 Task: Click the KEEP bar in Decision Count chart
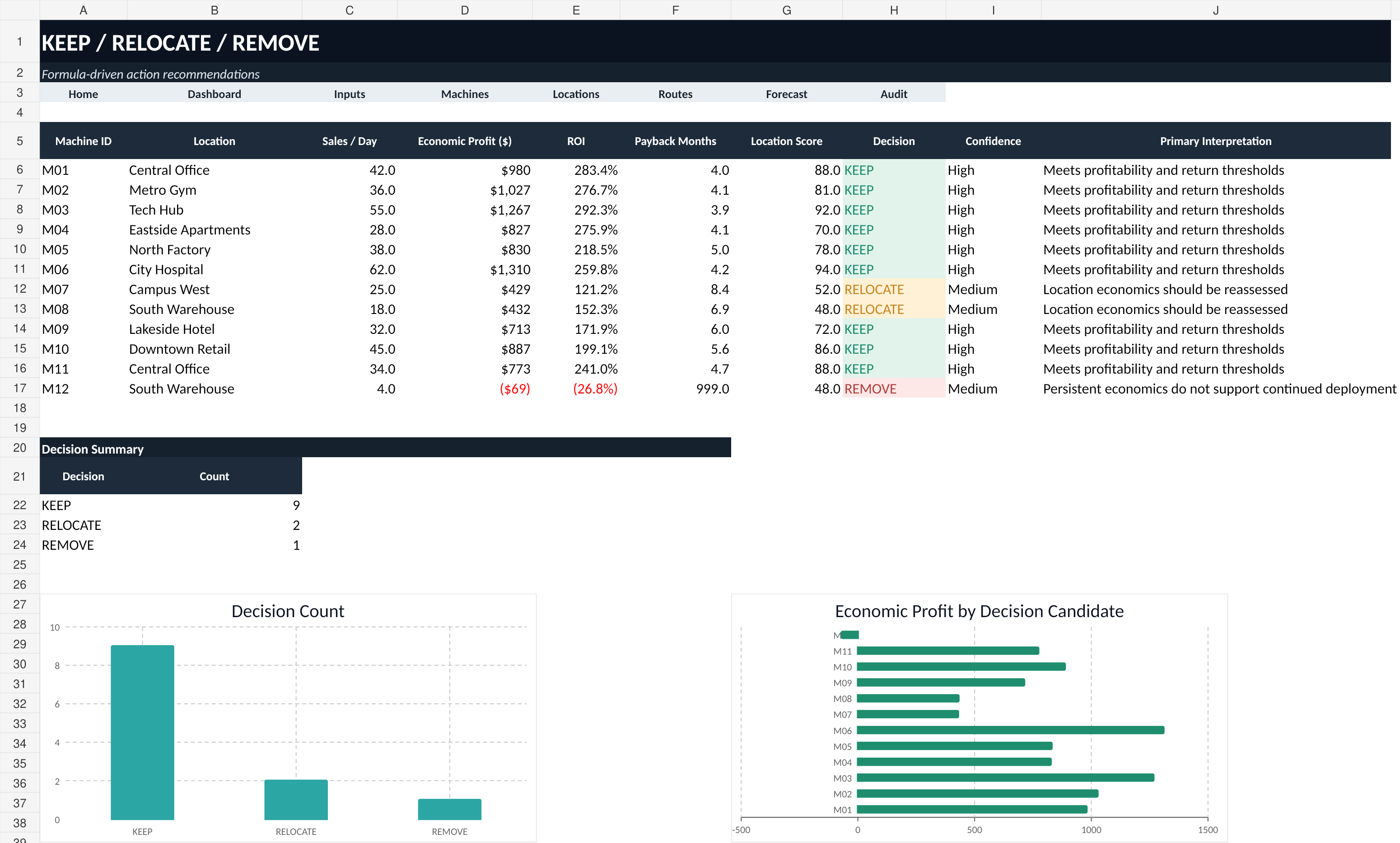click(142, 732)
